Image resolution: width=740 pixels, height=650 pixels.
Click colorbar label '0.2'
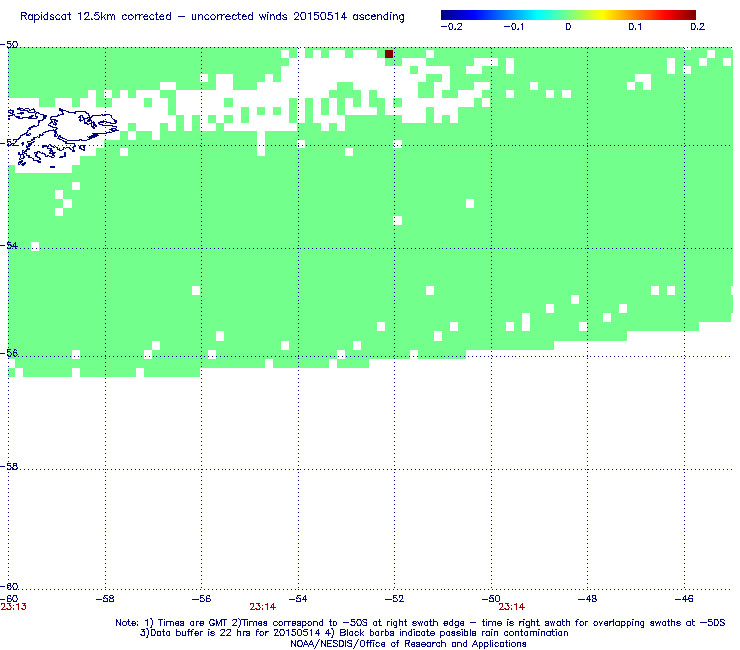click(697, 27)
